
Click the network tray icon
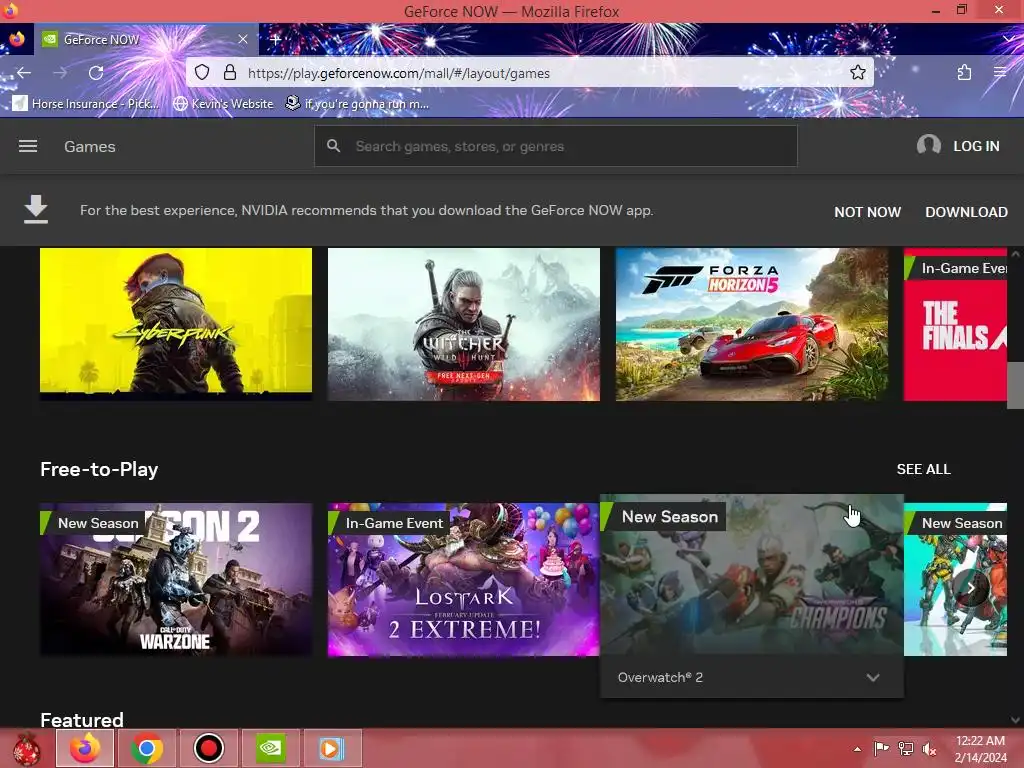pos(906,748)
